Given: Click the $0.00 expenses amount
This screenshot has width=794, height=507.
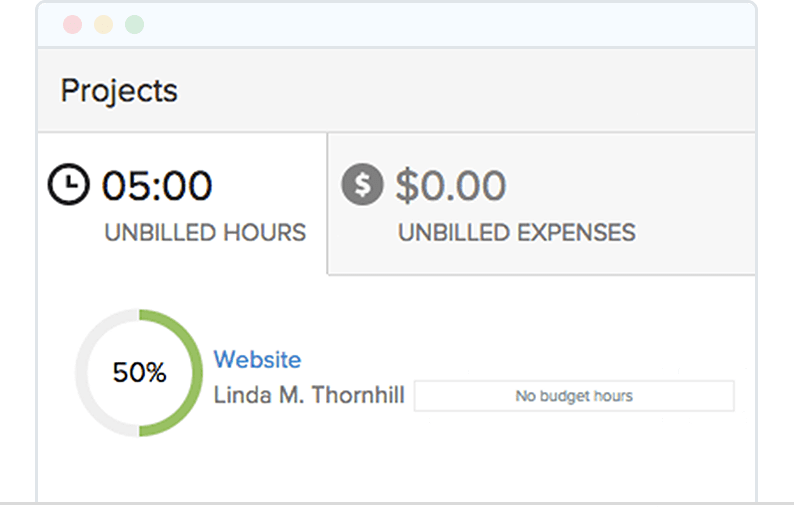Looking at the screenshot, I should point(450,186).
